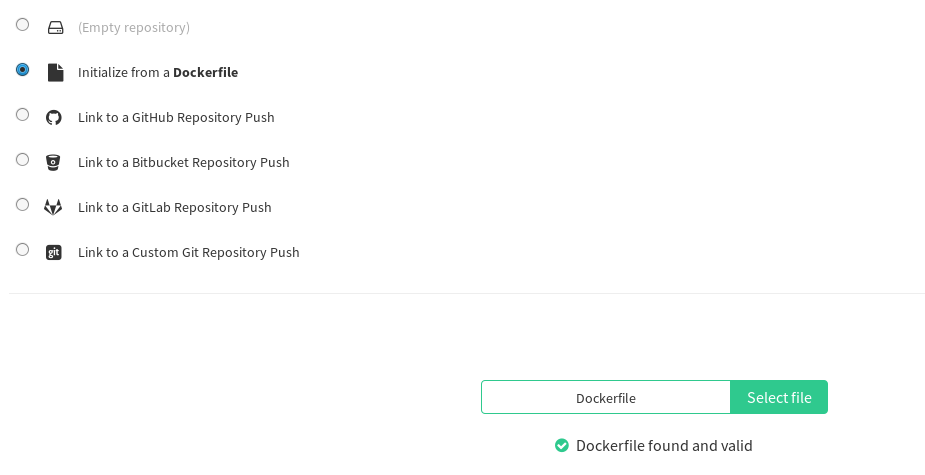
Task: Click the green checkmark validation icon
Action: coord(562,445)
